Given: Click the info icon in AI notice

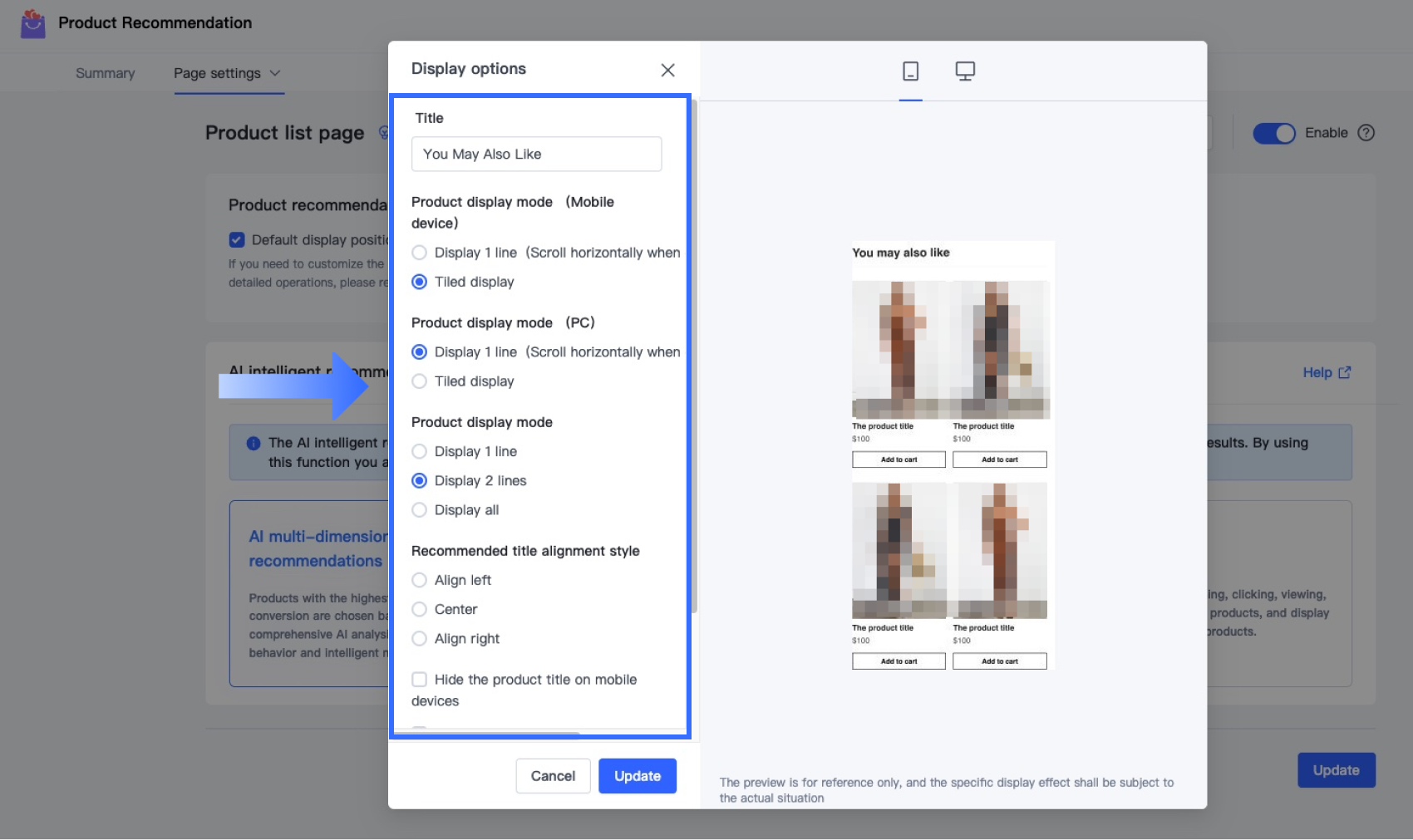Looking at the screenshot, I should pos(254,443).
